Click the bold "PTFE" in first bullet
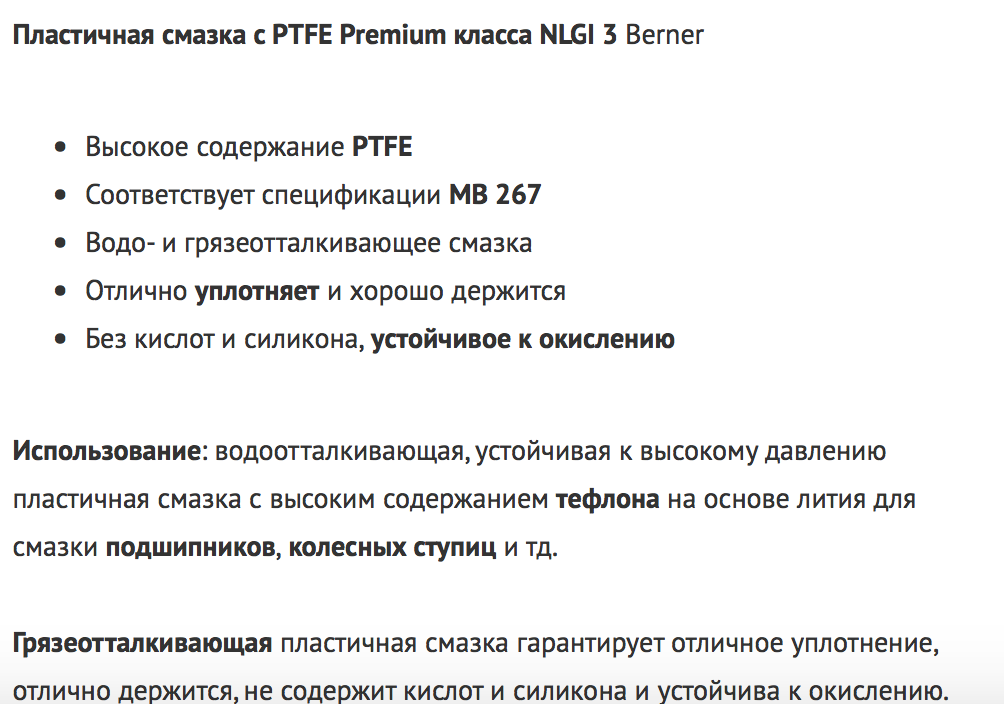 pyautogui.click(x=382, y=147)
